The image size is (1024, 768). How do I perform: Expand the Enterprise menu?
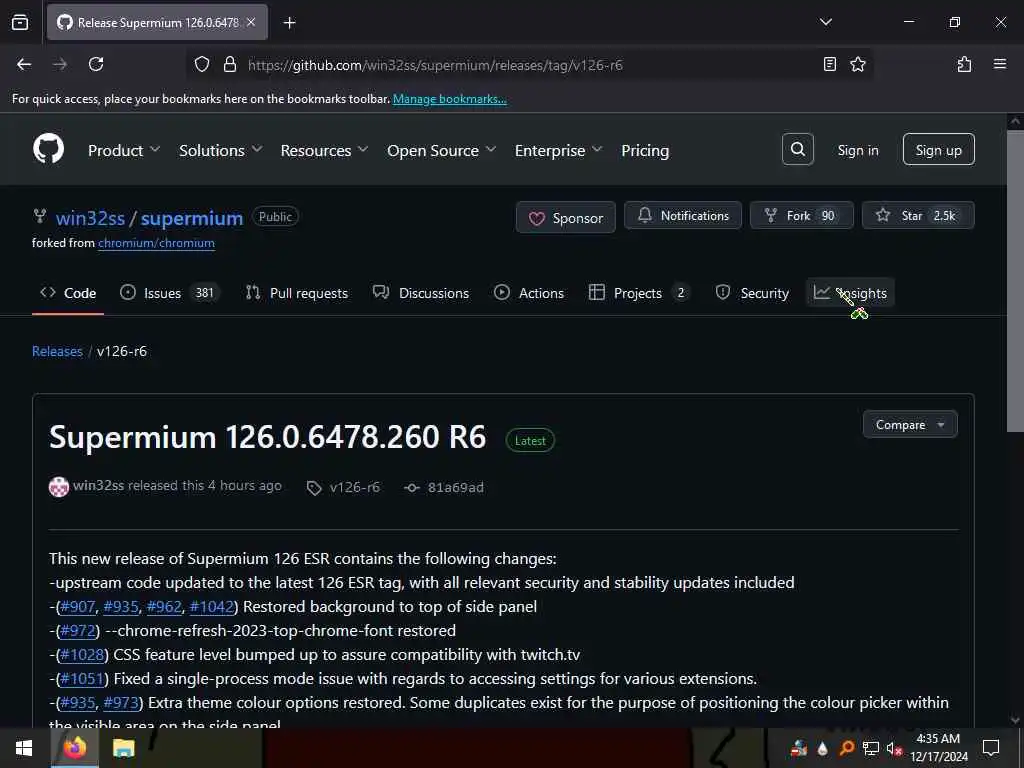coord(558,151)
